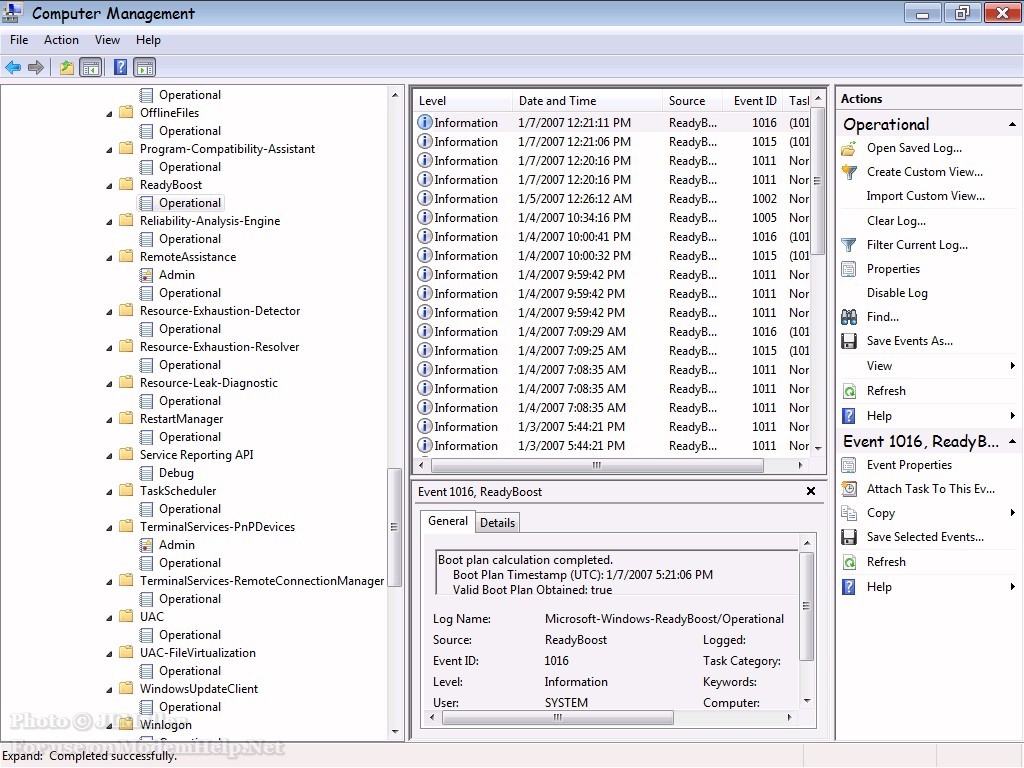Image resolution: width=1024 pixels, height=768 pixels.
Task: Toggle the Show/Hide Console Tree toolbar icon
Action: [91, 67]
